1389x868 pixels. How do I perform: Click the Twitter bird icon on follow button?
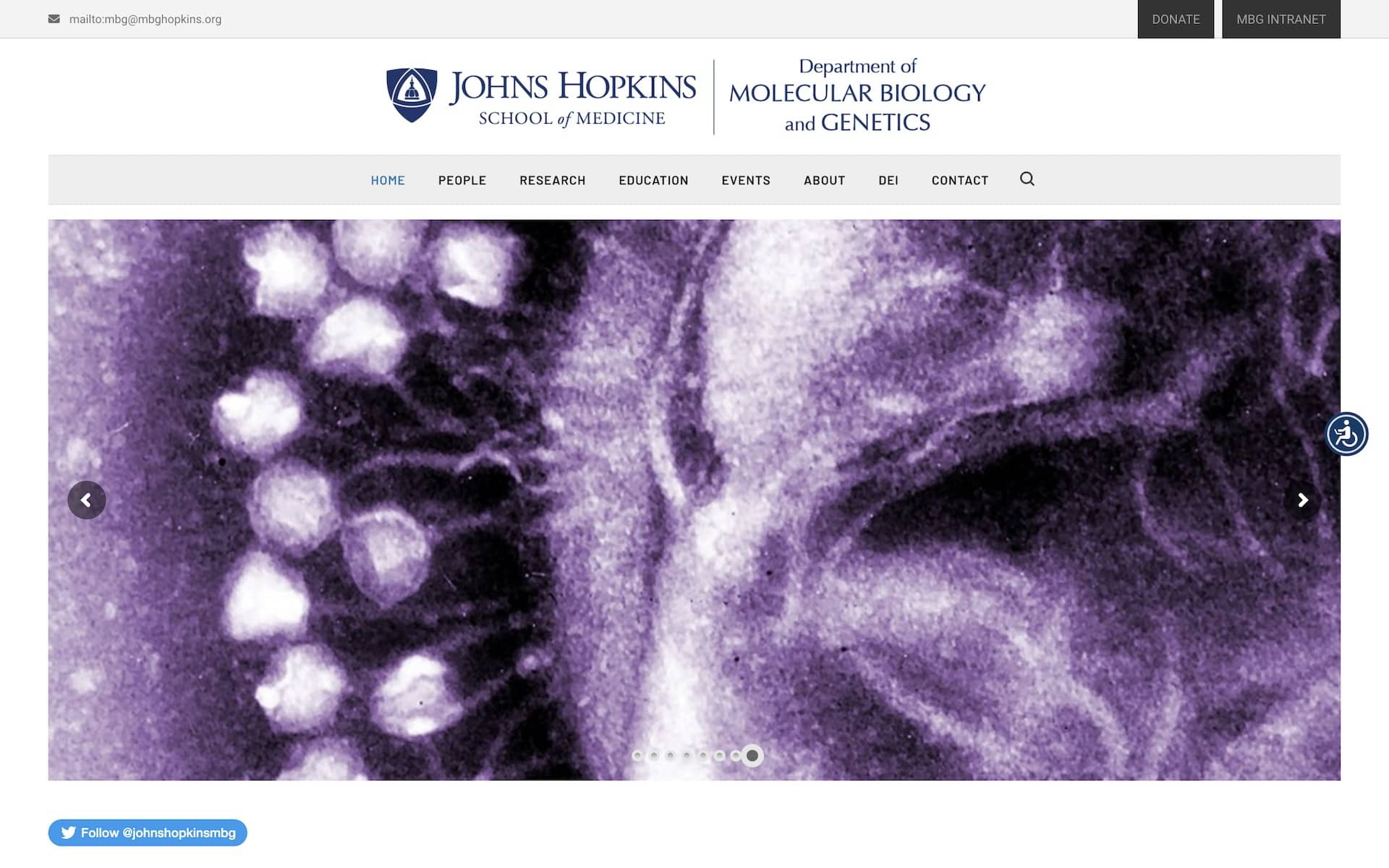pyautogui.click(x=69, y=833)
